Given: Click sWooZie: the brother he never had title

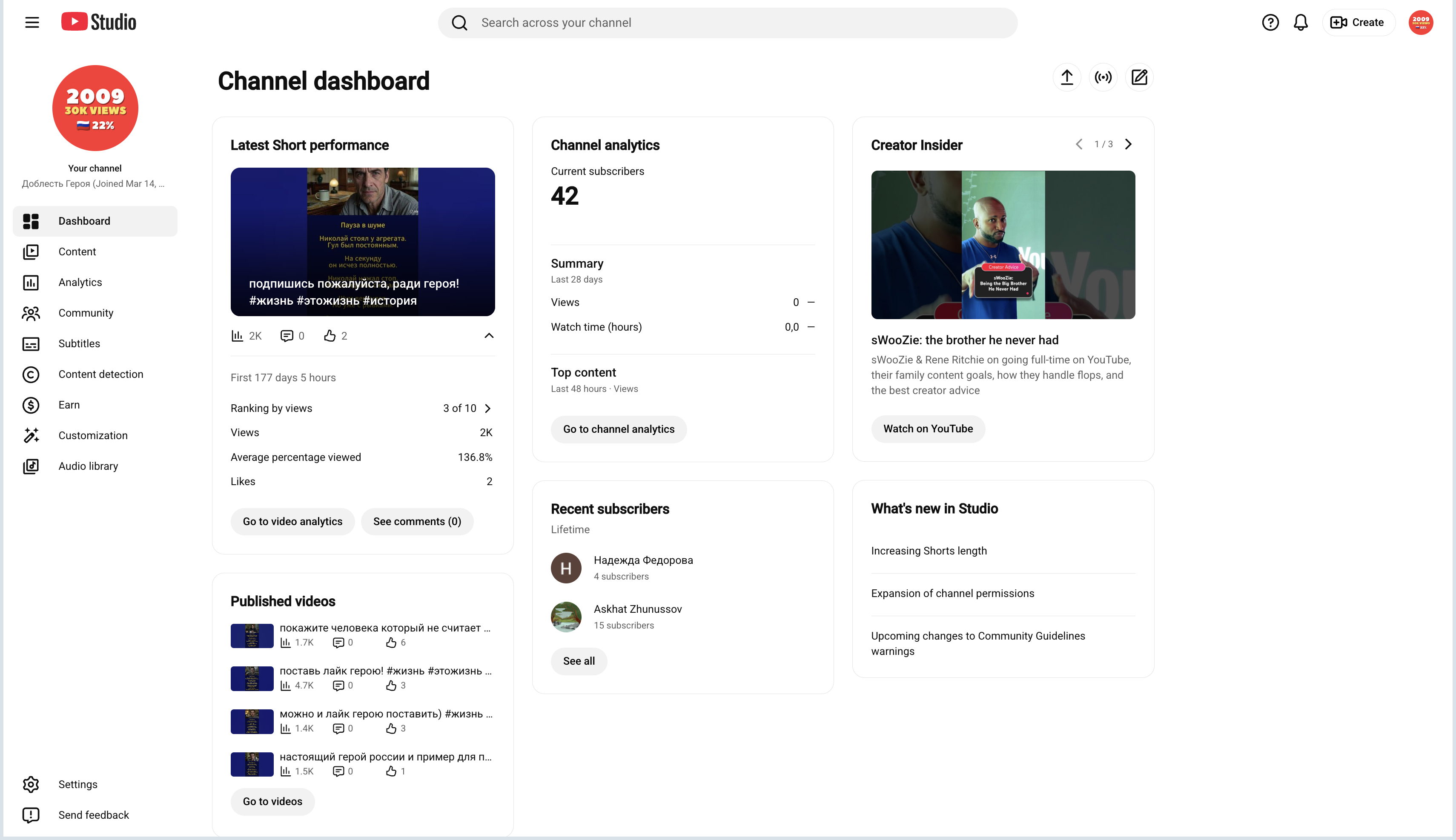Looking at the screenshot, I should click(x=965, y=340).
